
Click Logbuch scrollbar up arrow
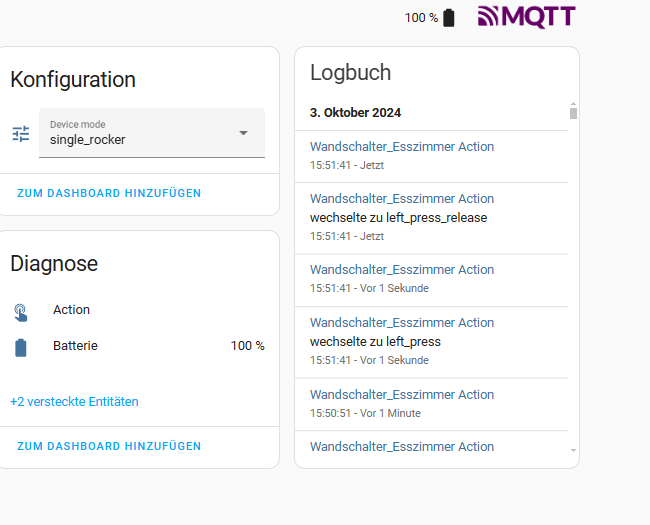click(573, 104)
